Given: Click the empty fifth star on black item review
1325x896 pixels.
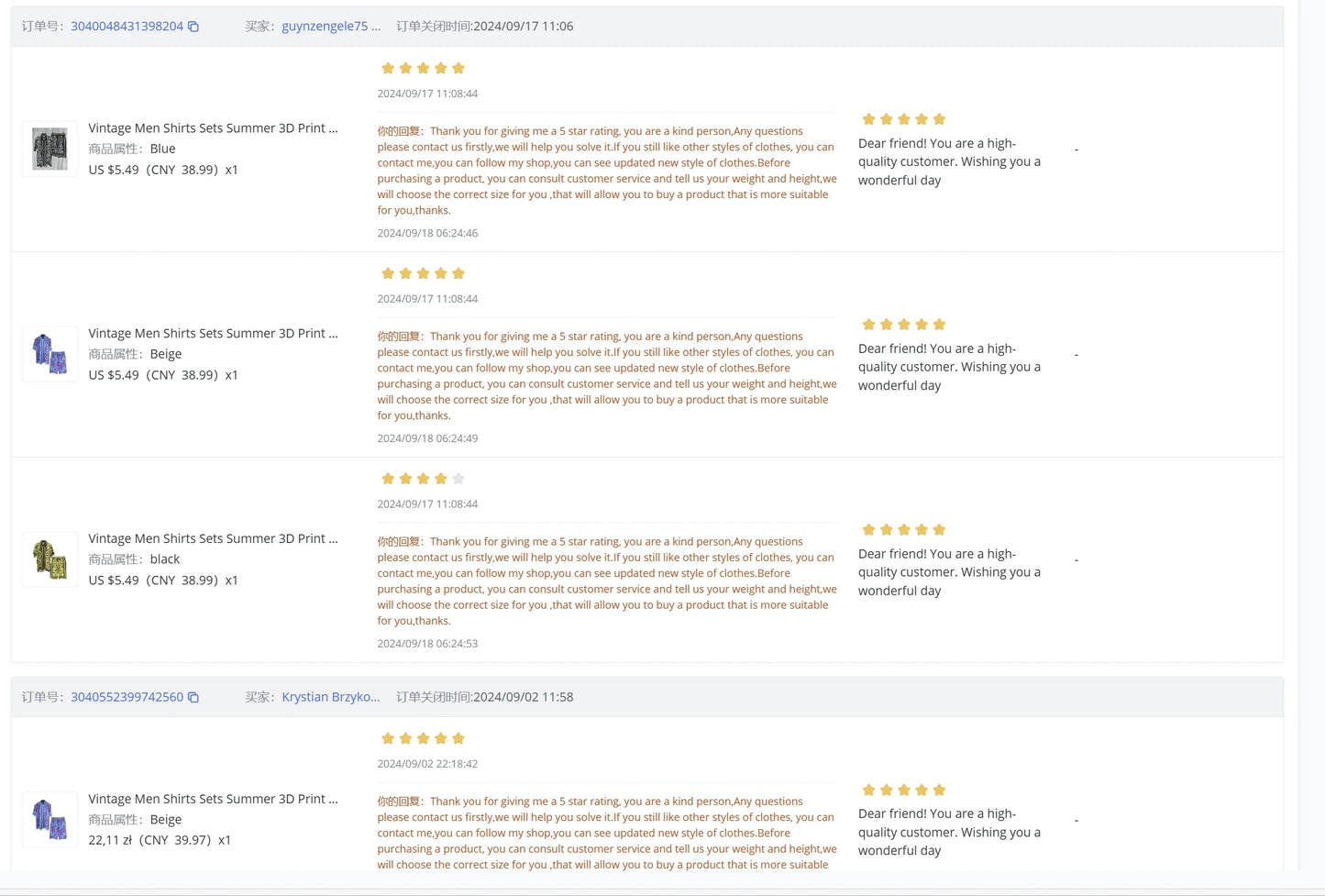Looking at the screenshot, I should coord(458,479).
